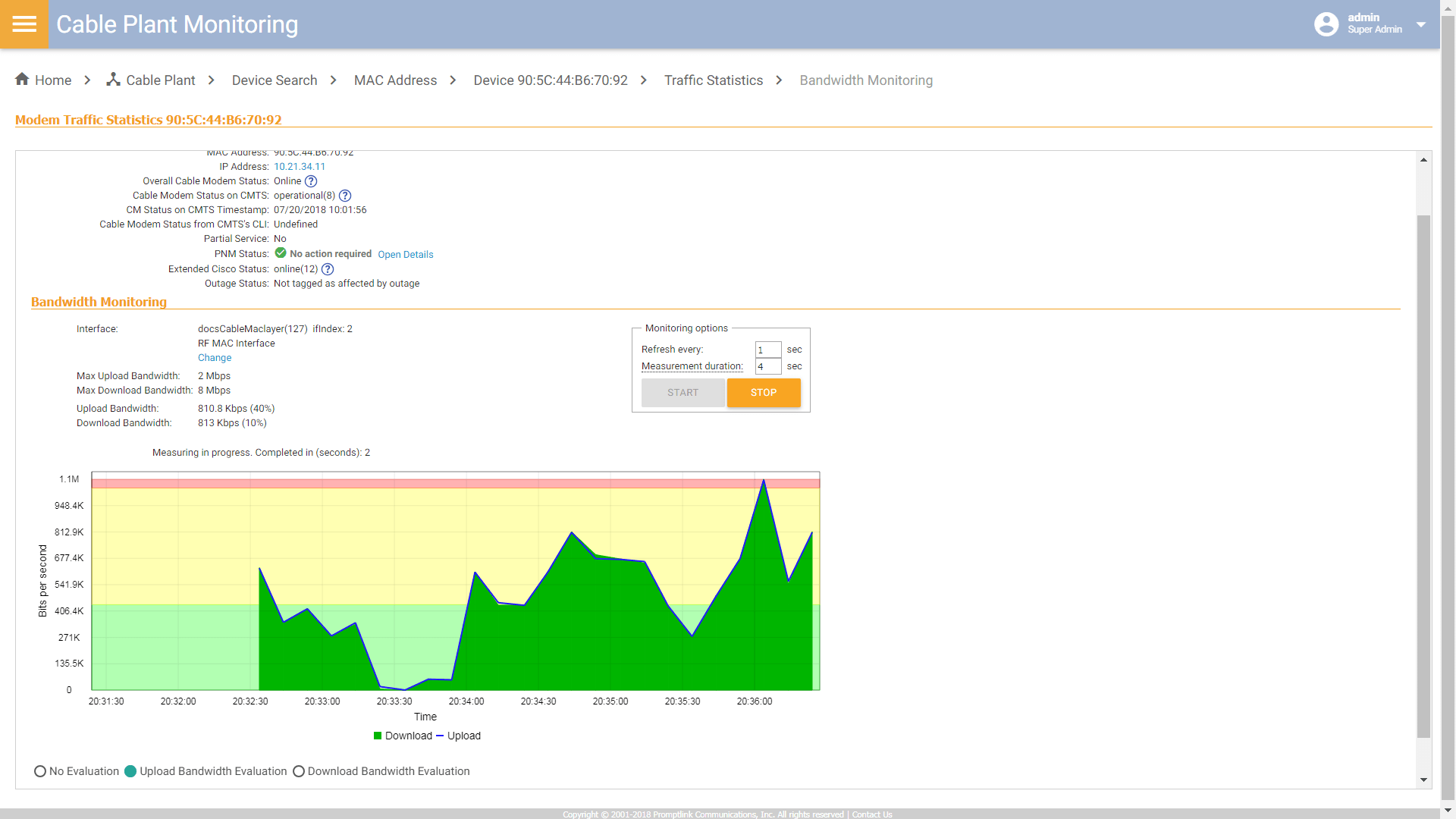Click chevron after Home breadcrumb

(x=88, y=80)
